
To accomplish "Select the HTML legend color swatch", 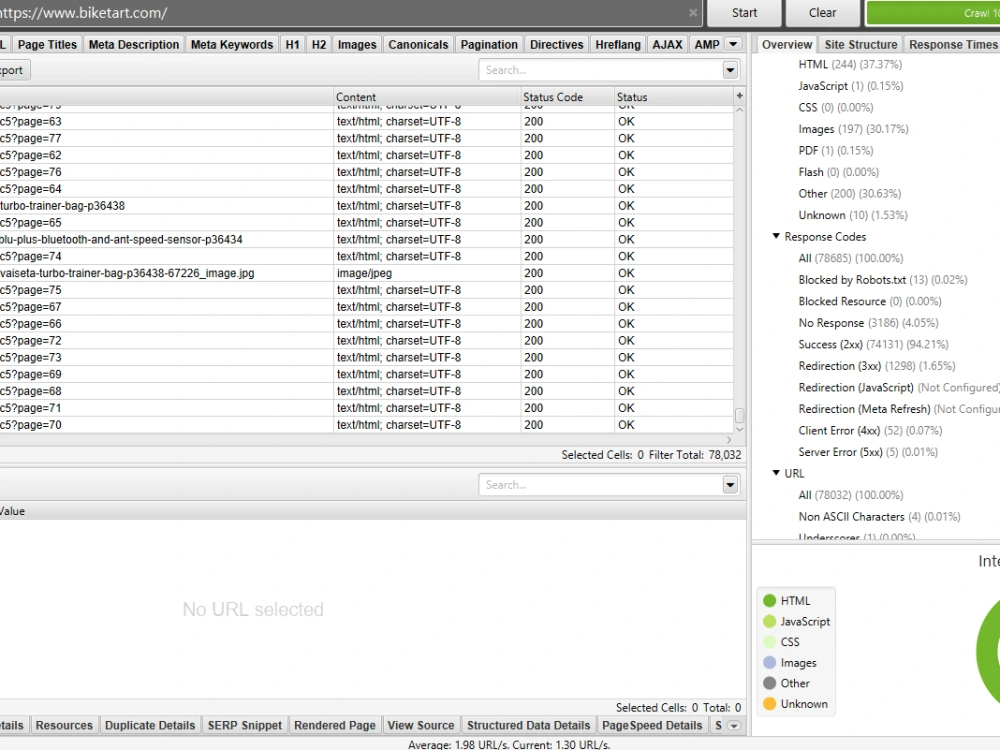I will 769,601.
